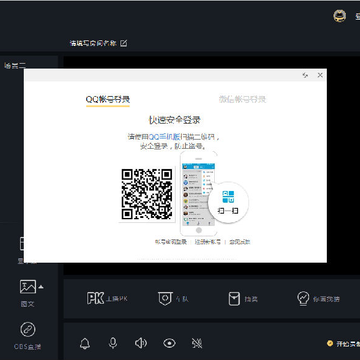The width and height of the screenshot is (360, 360).
Task: Start a streamer PK match
Action: 107,298
